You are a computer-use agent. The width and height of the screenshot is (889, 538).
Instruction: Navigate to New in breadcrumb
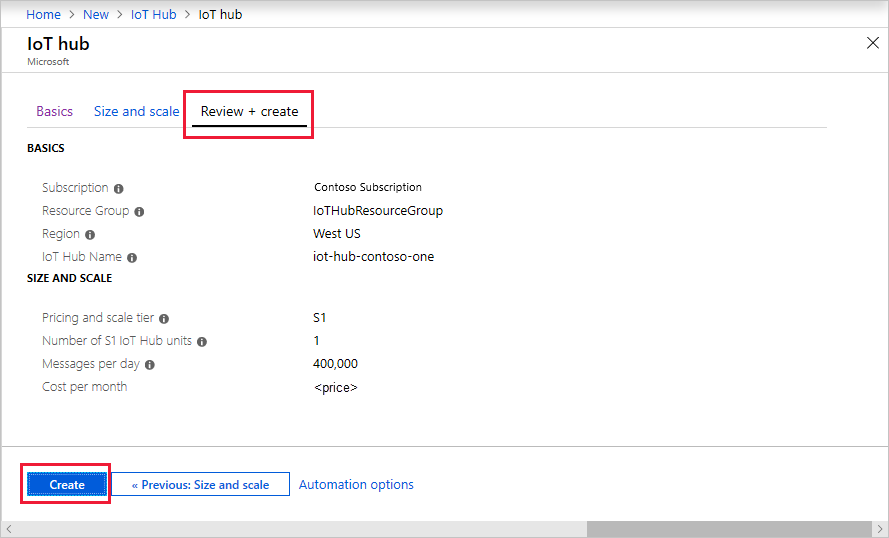click(96, 15)
